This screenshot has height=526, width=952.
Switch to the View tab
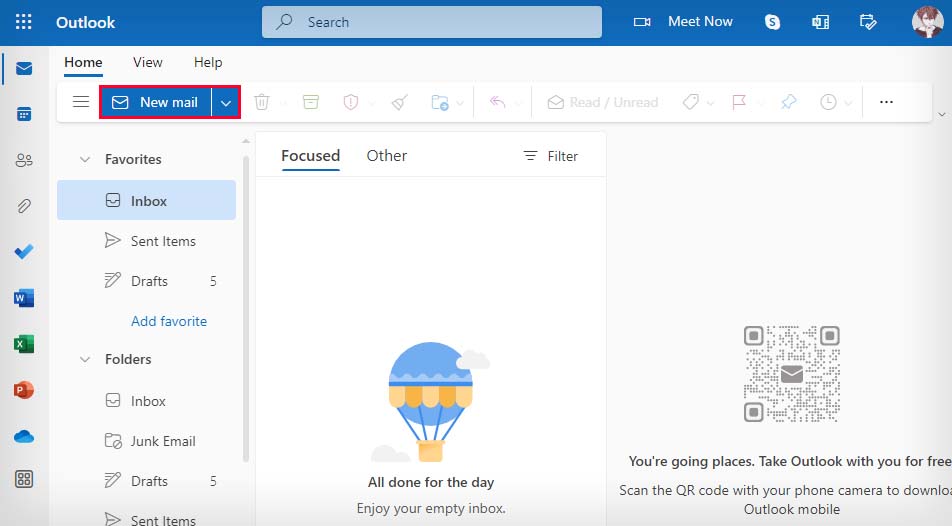(148, 63)
